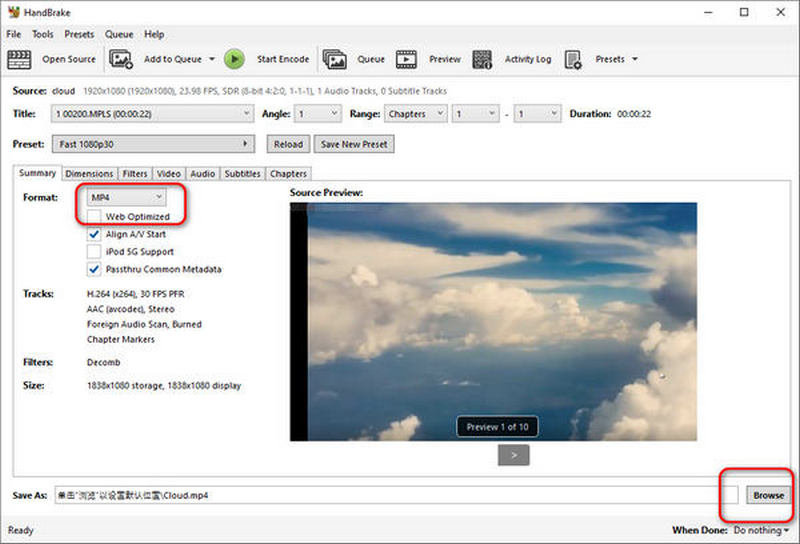This screenshot has height=544, width=800.
Task: Open the Activity Log icon
Action: coord(482,59)
